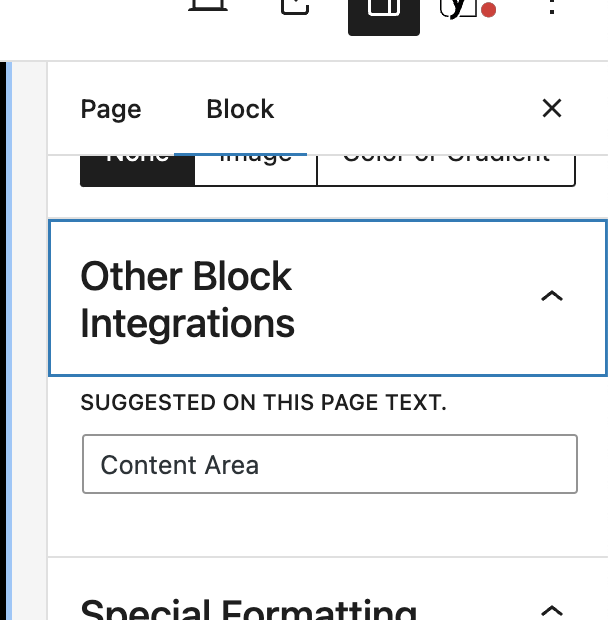Screen dimensions: 608x620
Task: Close the settings sidebar with X
Action: [552, 108]
